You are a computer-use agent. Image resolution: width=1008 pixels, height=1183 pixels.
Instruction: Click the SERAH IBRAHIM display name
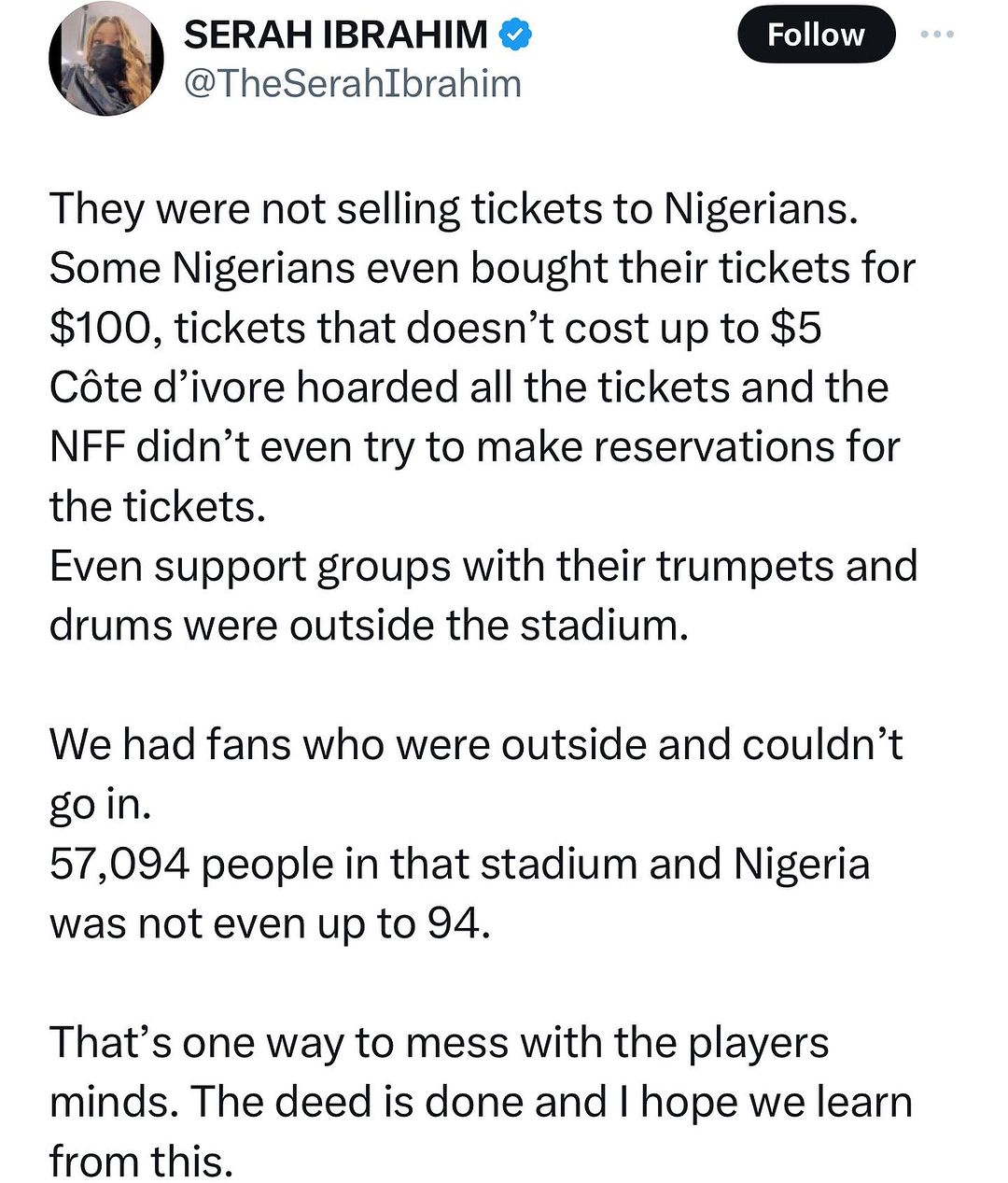(336, 35)
